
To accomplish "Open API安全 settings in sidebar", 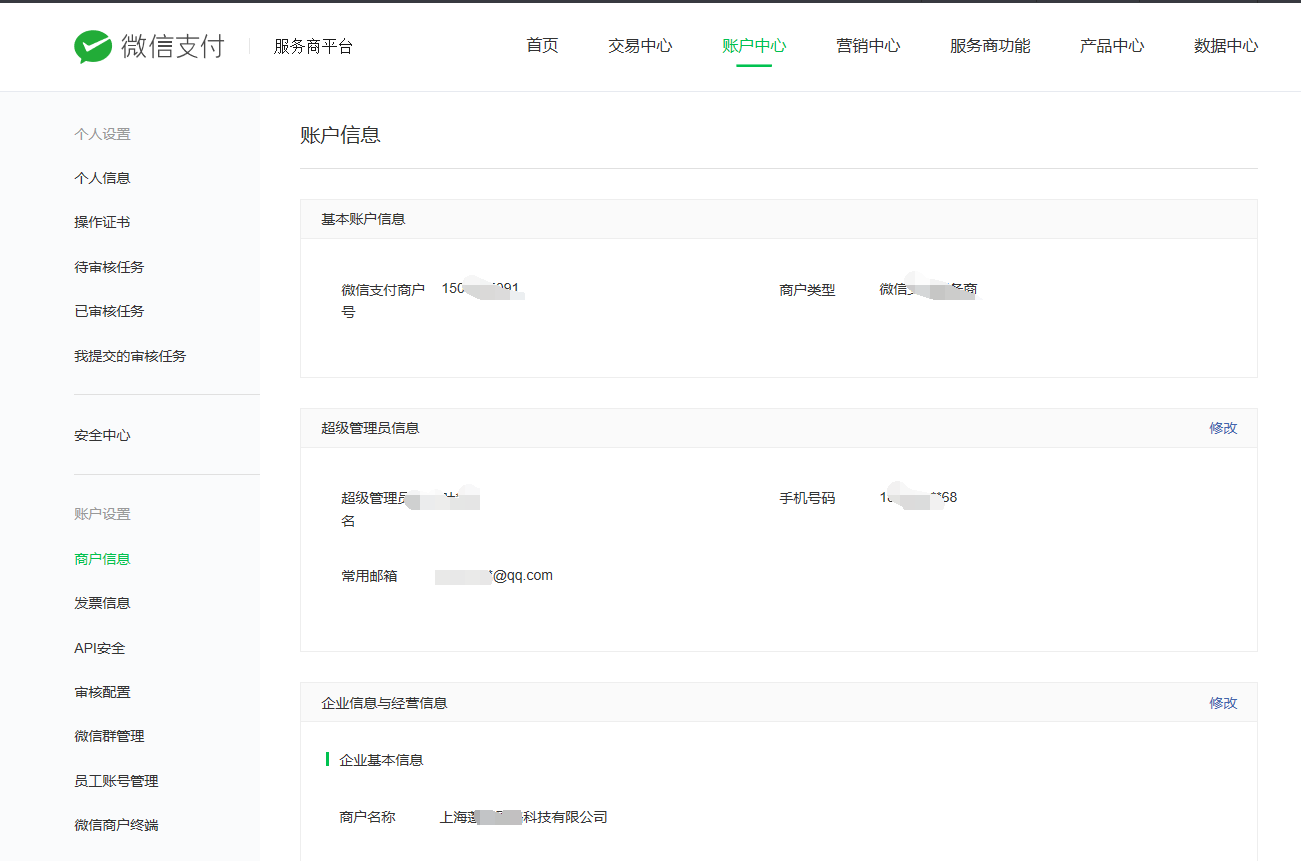I will (x=100, y=648).
